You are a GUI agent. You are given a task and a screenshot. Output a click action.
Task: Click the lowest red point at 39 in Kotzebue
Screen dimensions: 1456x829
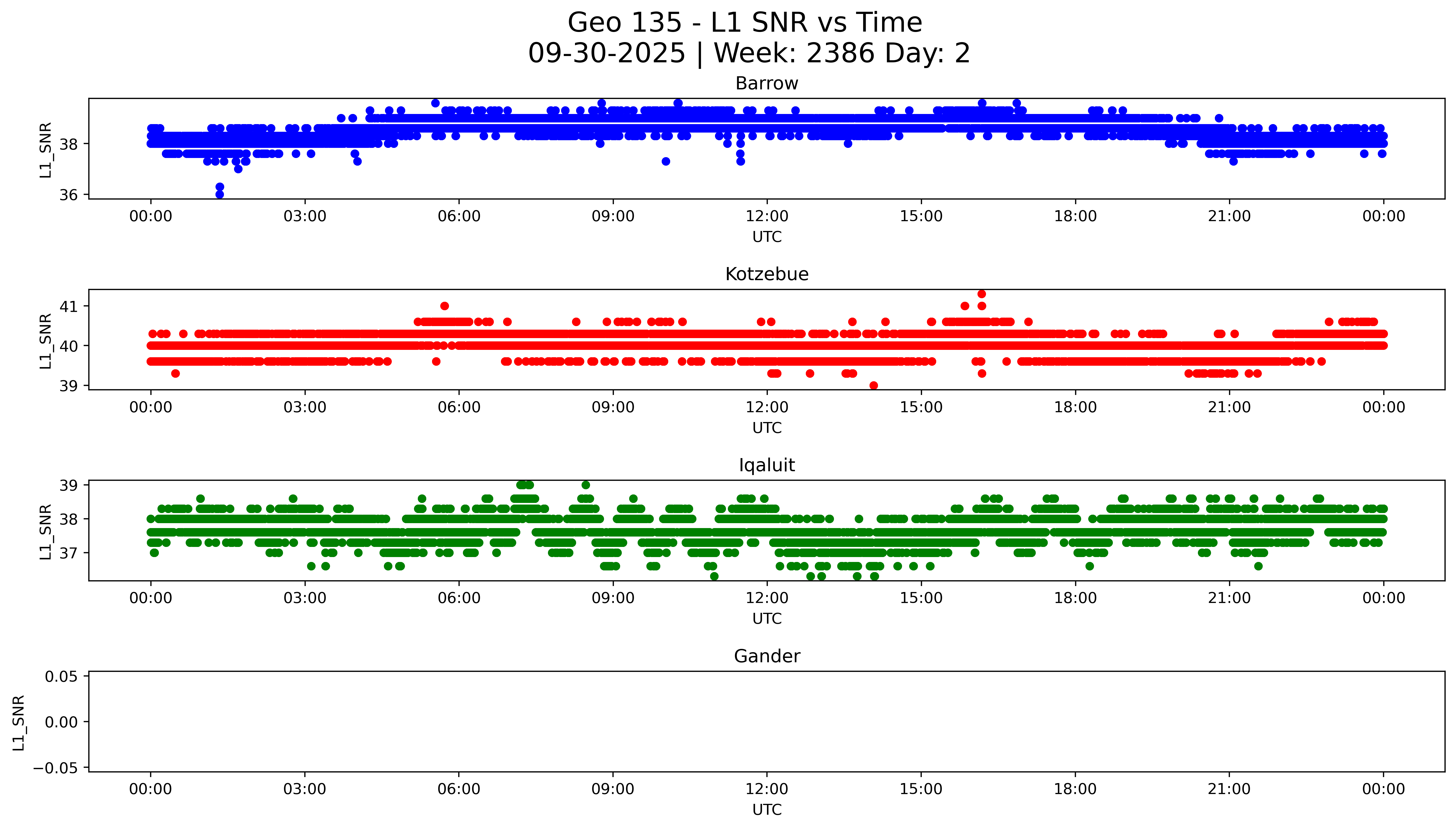(x=874, y=385)
